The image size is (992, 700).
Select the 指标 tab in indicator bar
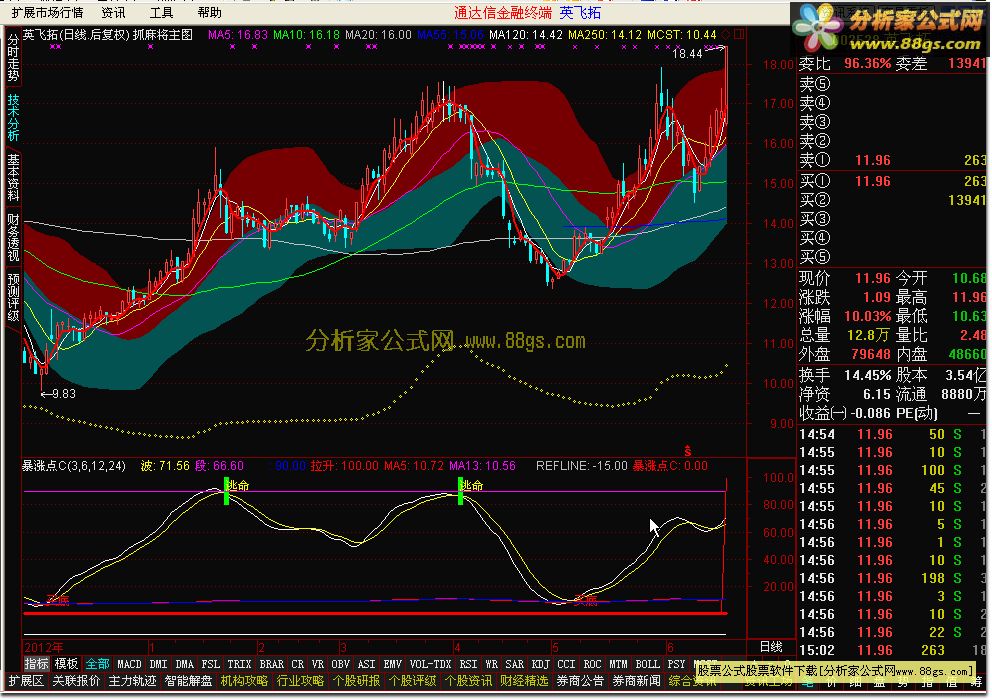36,664
